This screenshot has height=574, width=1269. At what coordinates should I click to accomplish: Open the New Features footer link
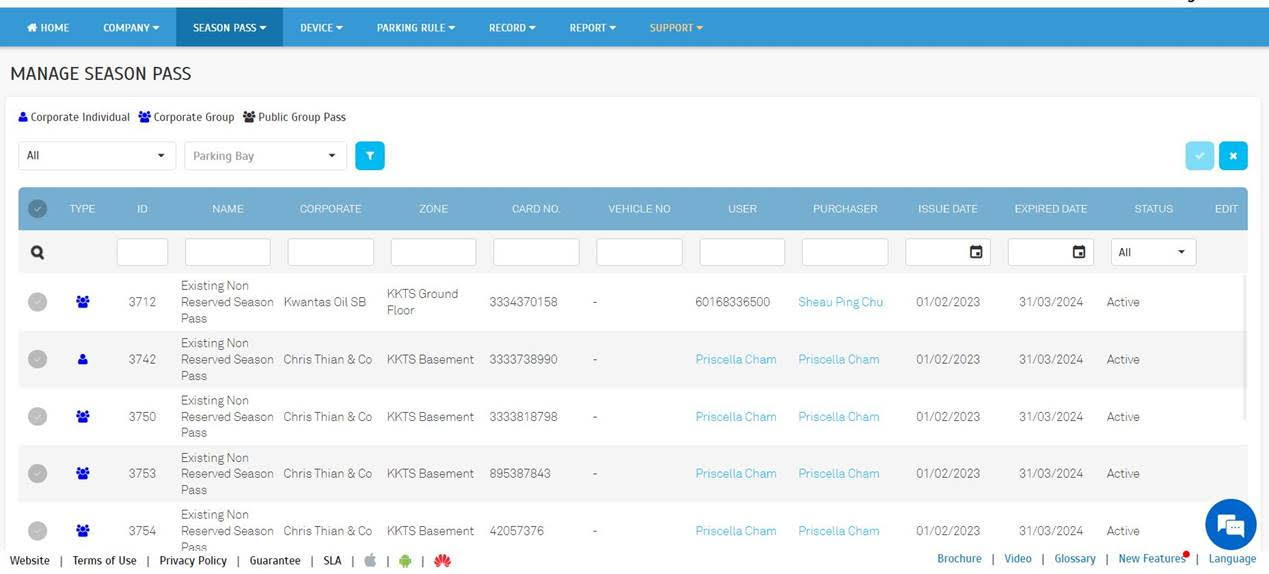point(1151,559)
